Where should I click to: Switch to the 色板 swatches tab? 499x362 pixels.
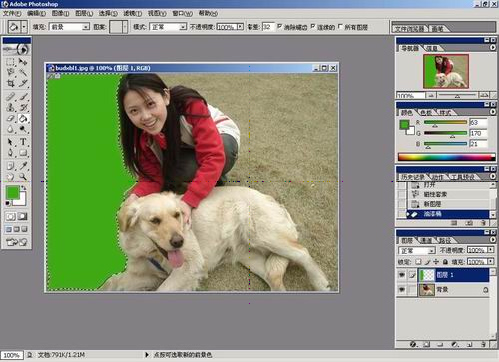426,113
